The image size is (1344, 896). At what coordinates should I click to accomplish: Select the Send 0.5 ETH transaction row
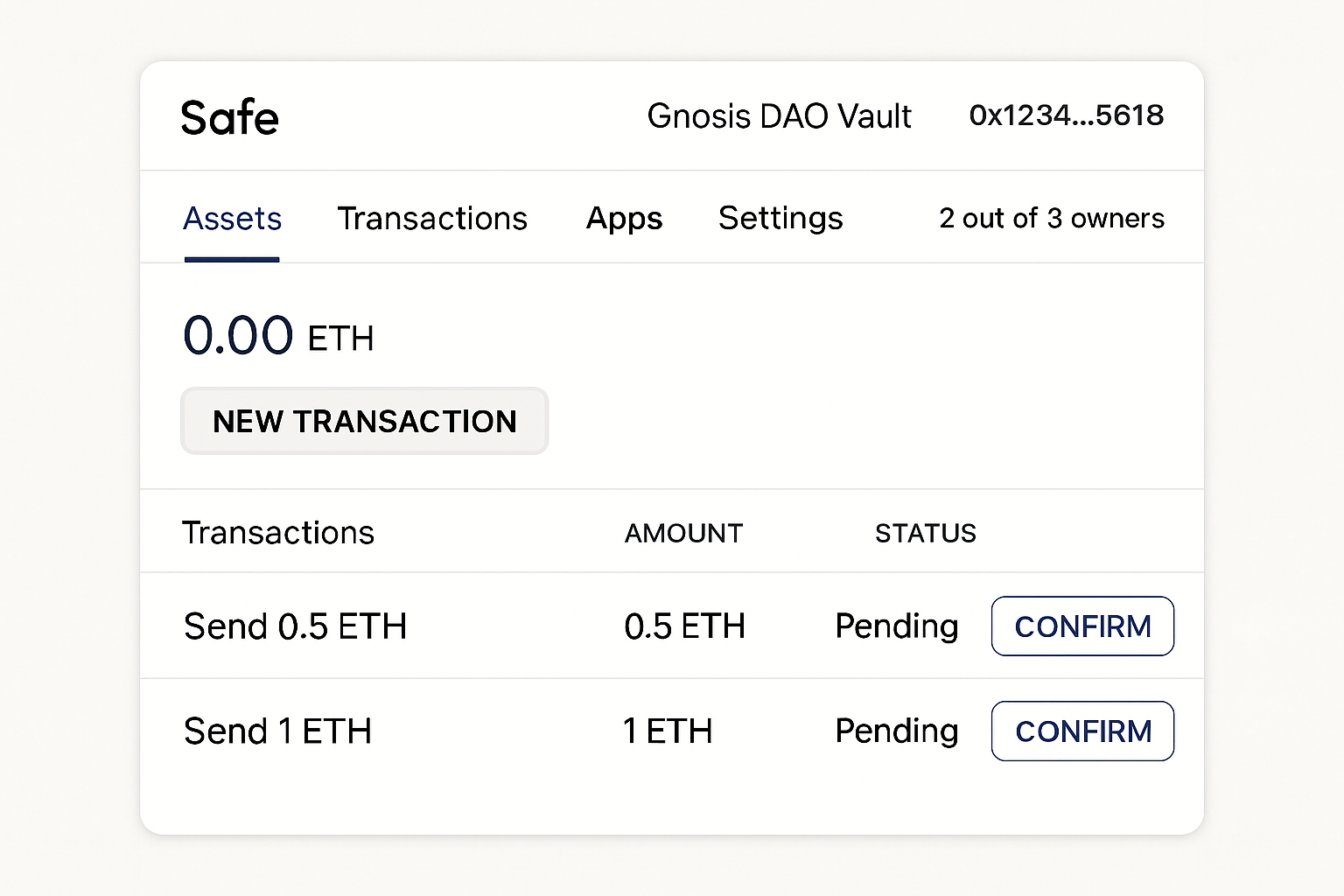(295, 626)
